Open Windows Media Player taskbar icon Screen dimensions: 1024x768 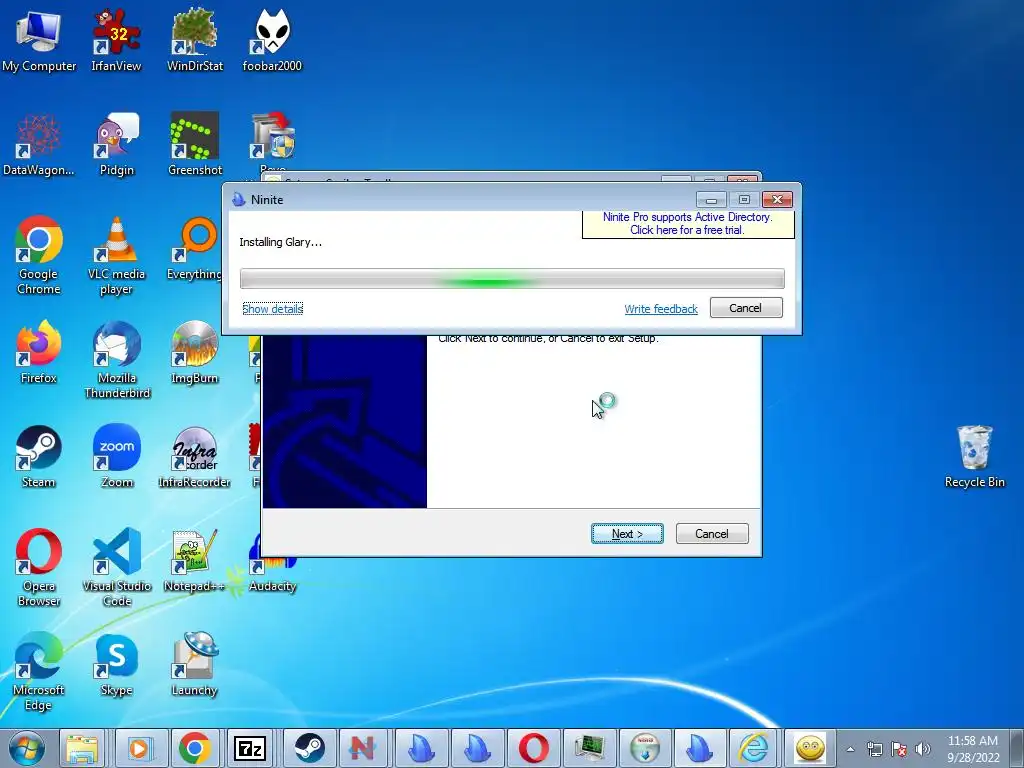(x=139, y=748)
